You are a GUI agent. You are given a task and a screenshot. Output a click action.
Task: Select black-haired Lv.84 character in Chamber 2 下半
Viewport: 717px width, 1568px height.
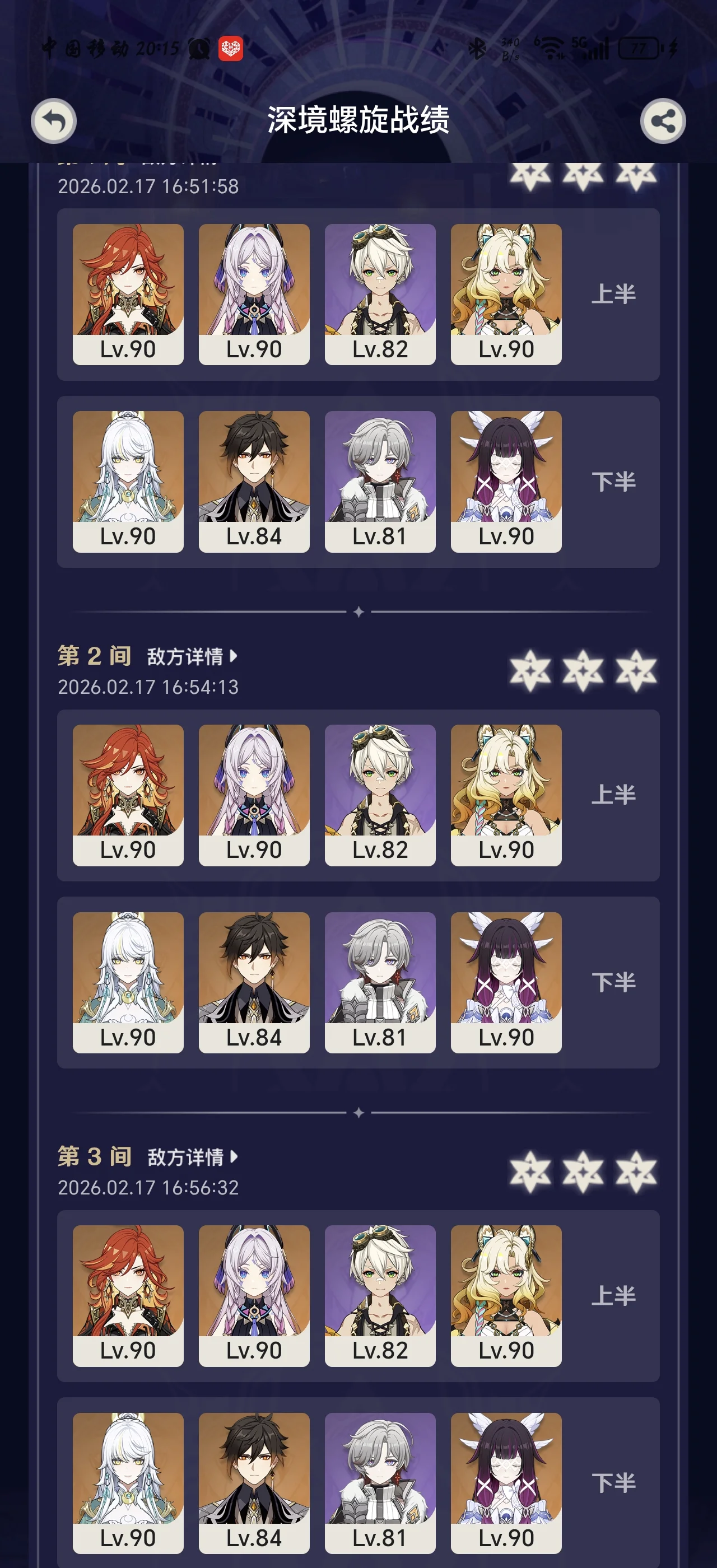click(x=254, y=982)
